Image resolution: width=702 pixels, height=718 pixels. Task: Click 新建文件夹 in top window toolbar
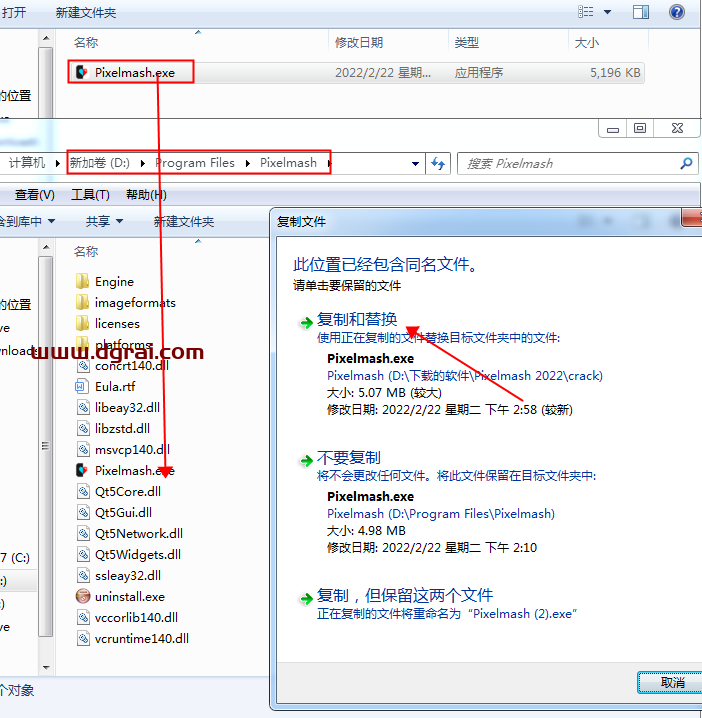point(86,12)
